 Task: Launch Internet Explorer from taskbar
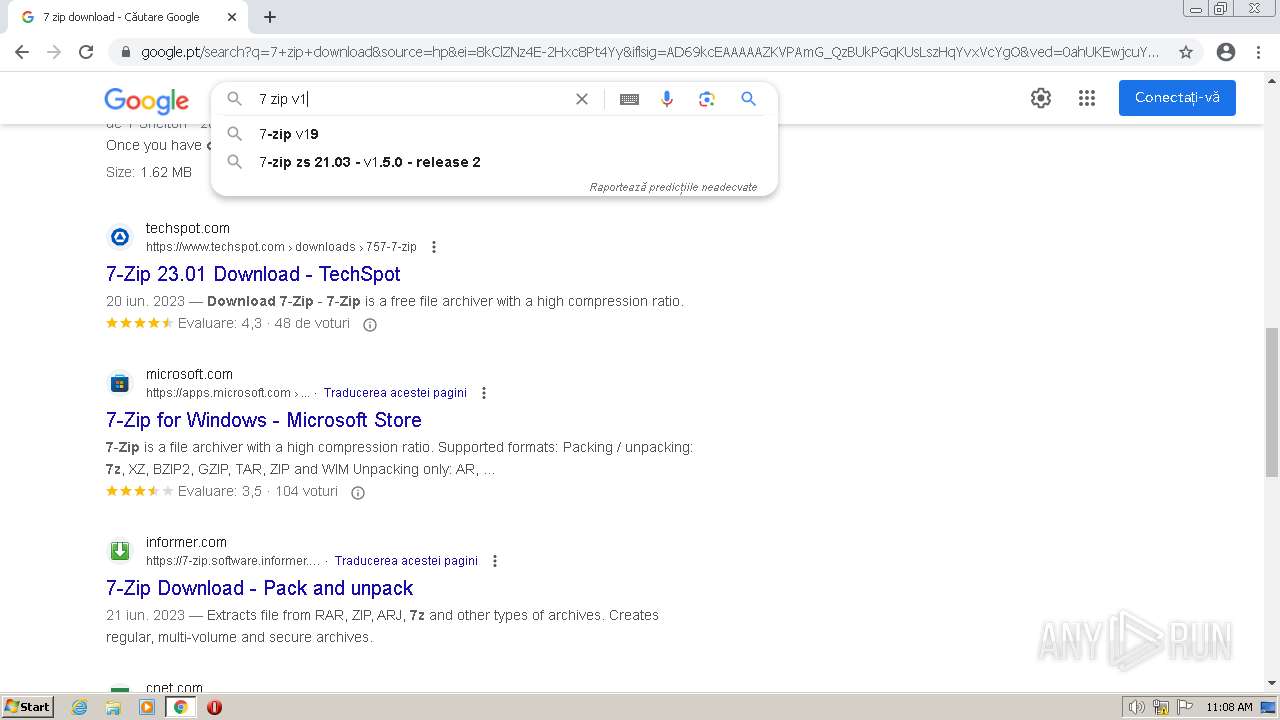click(80, 707)
